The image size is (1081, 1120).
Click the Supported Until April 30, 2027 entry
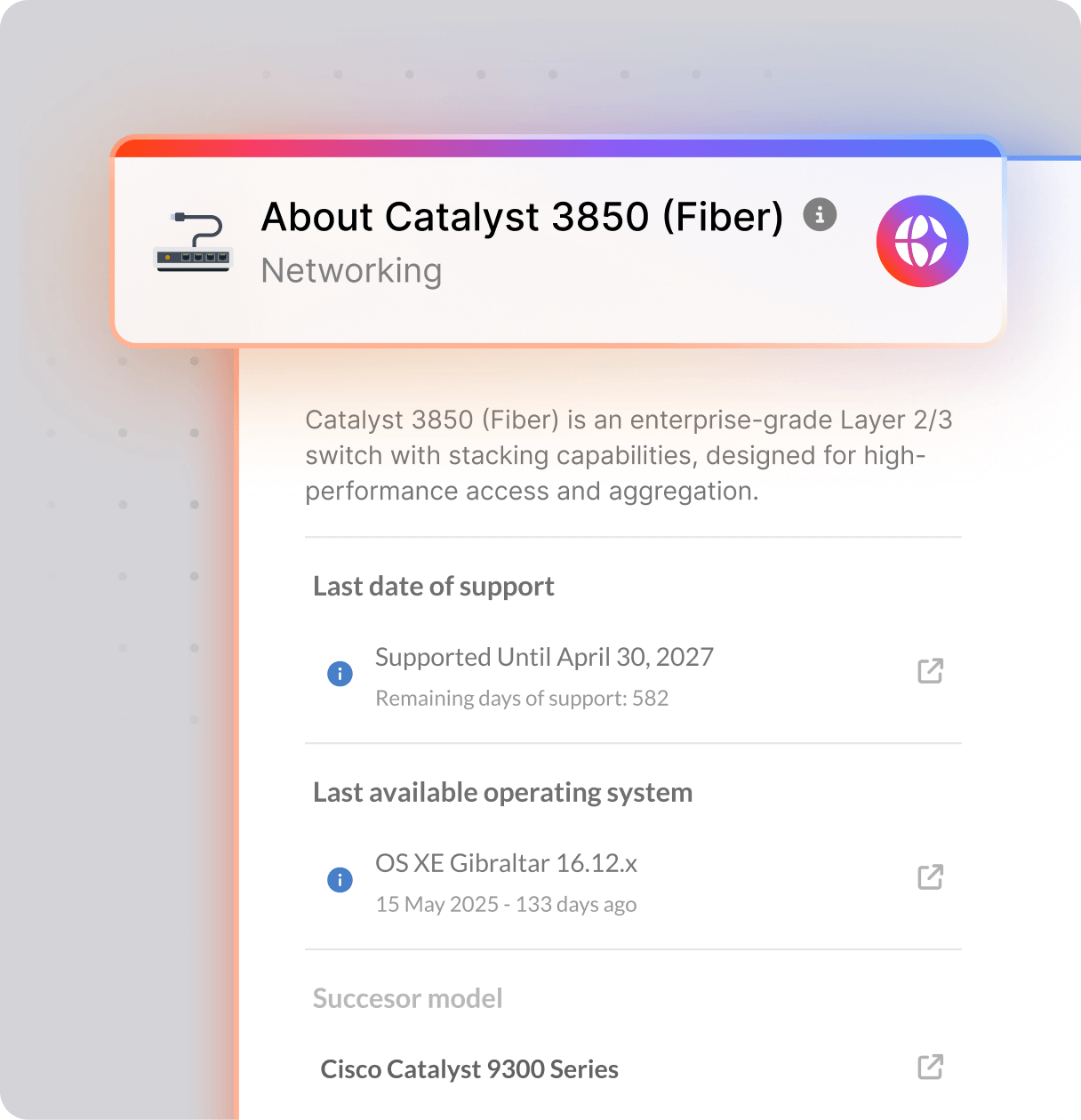(x=544, y=657)
